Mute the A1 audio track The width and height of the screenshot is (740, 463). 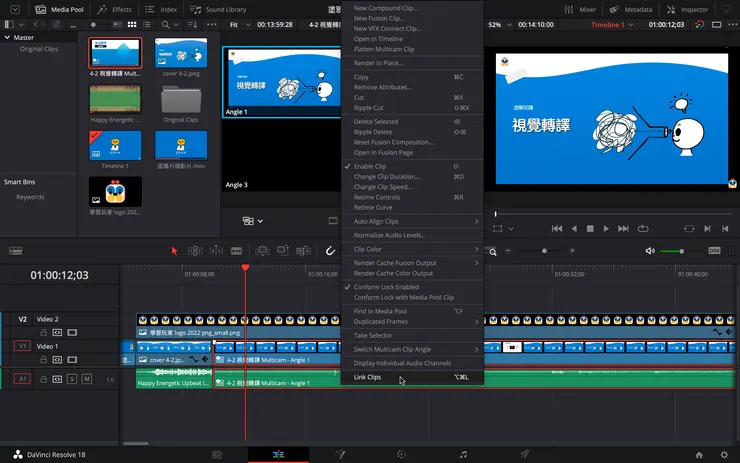(87, 379)
